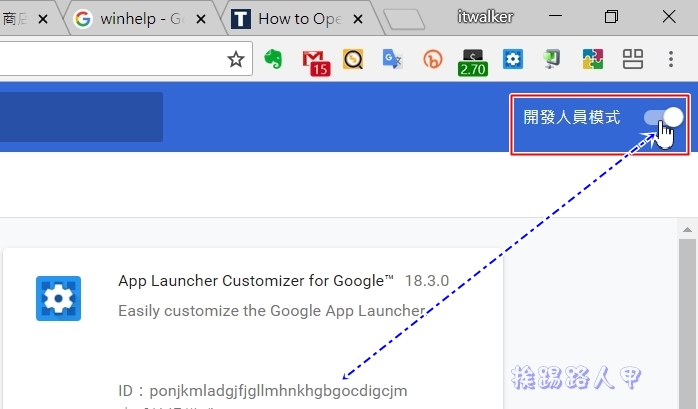Click the tab layout grid extension icon

[x=633, y=59]
